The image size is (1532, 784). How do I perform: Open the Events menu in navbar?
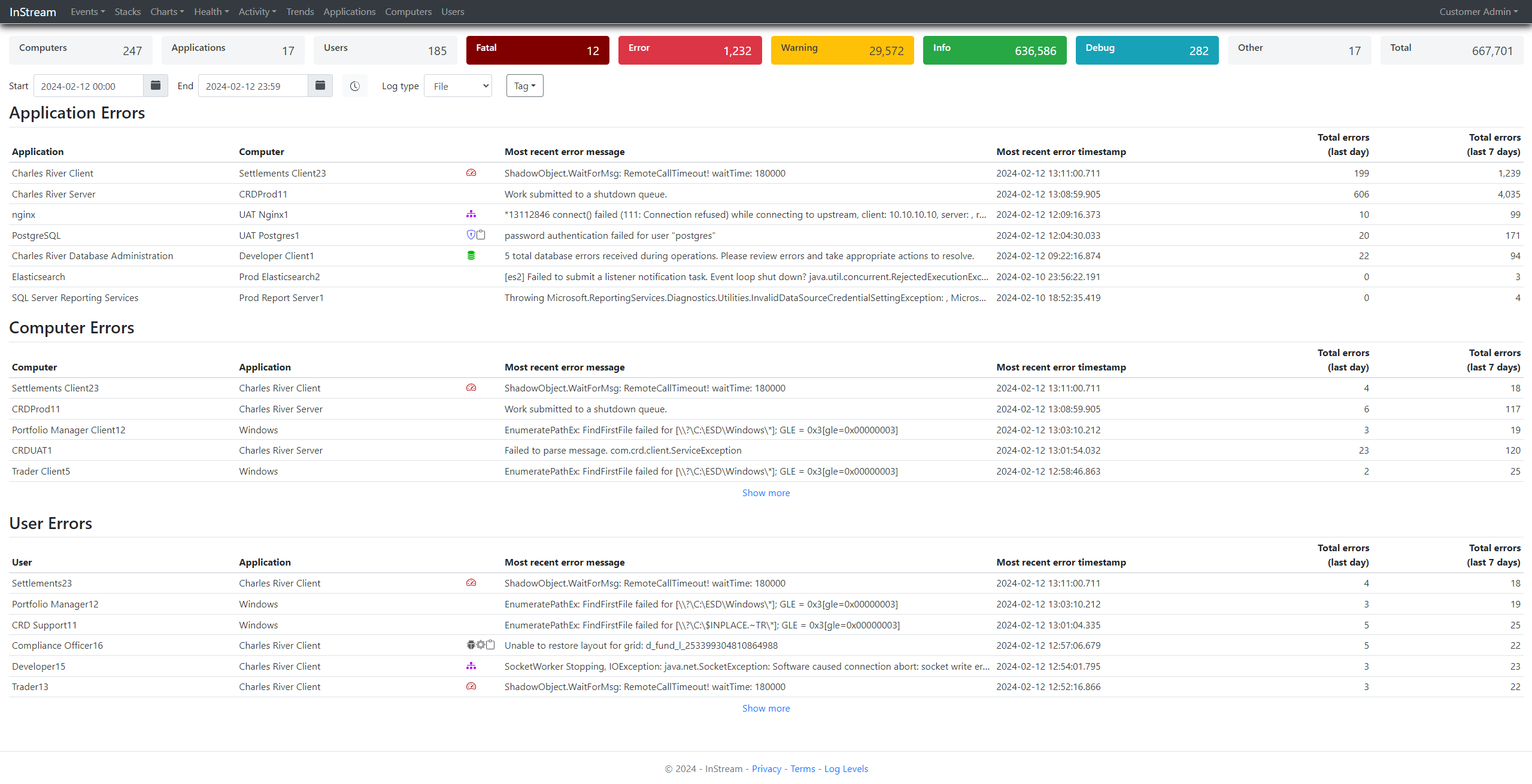[87, 11]
